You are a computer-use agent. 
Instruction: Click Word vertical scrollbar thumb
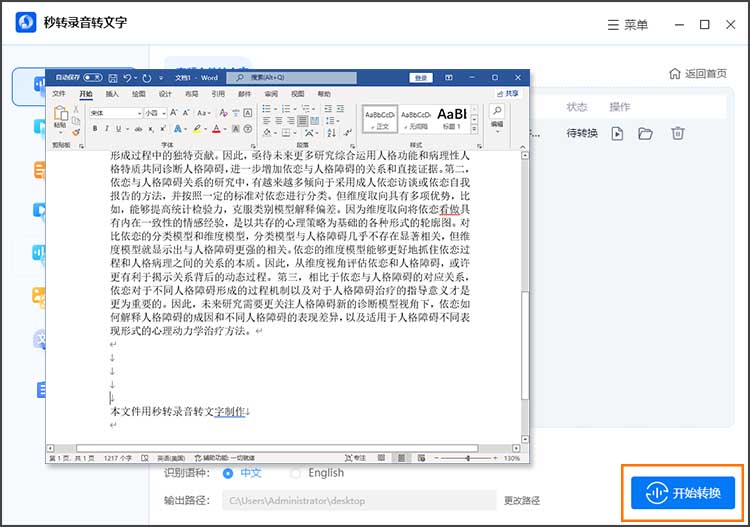tap(525, 344)
